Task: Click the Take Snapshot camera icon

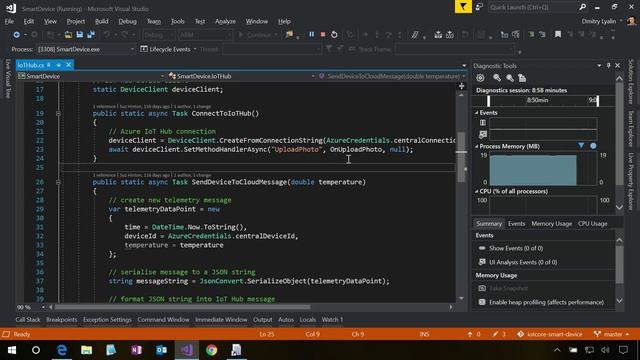Action: click(x=482, y=288)
